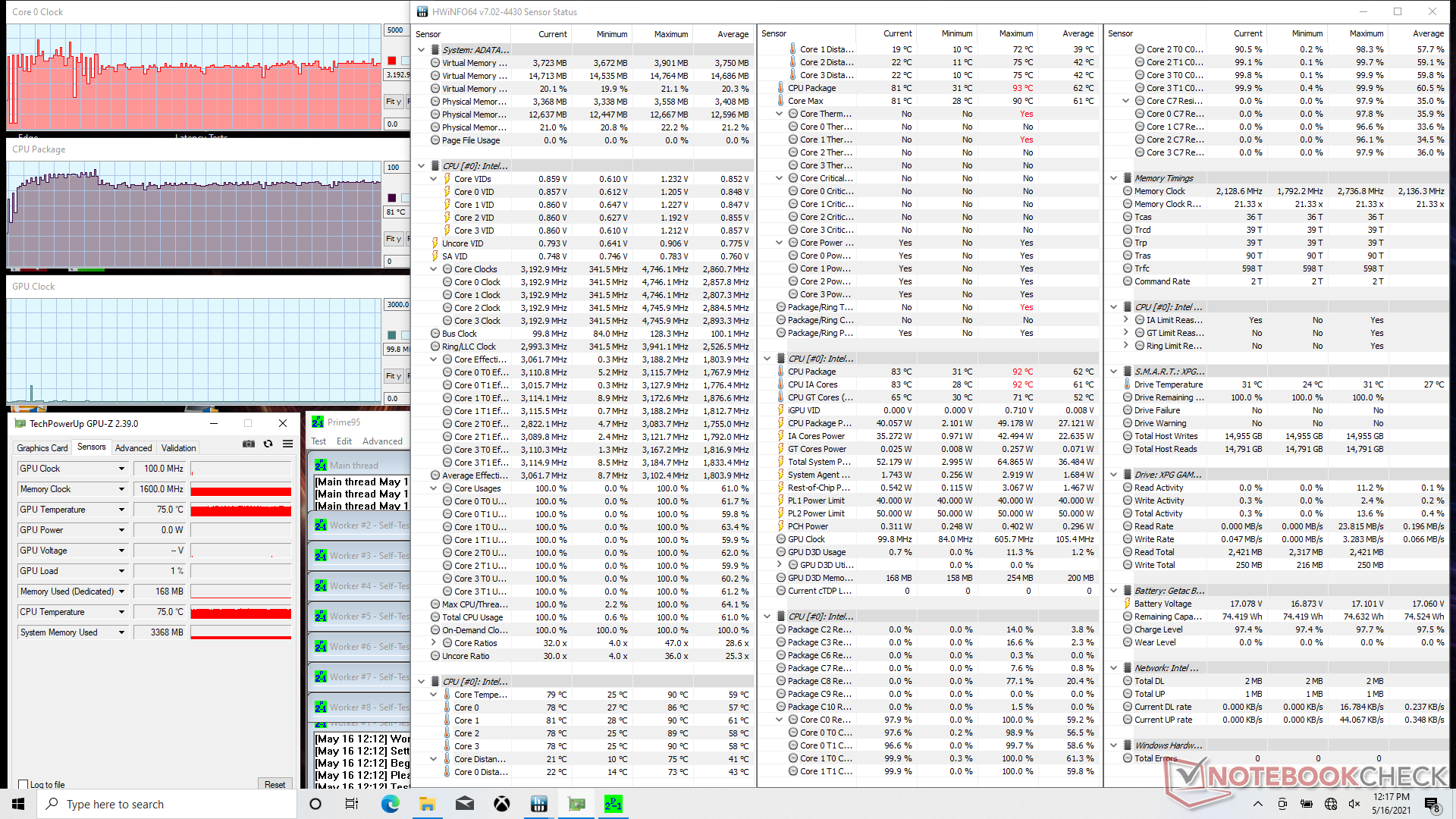Take a GPU-Z screenshot with the camera icon
The image size is (1456, 819).
pyautogui.click(x=248, y=444)
